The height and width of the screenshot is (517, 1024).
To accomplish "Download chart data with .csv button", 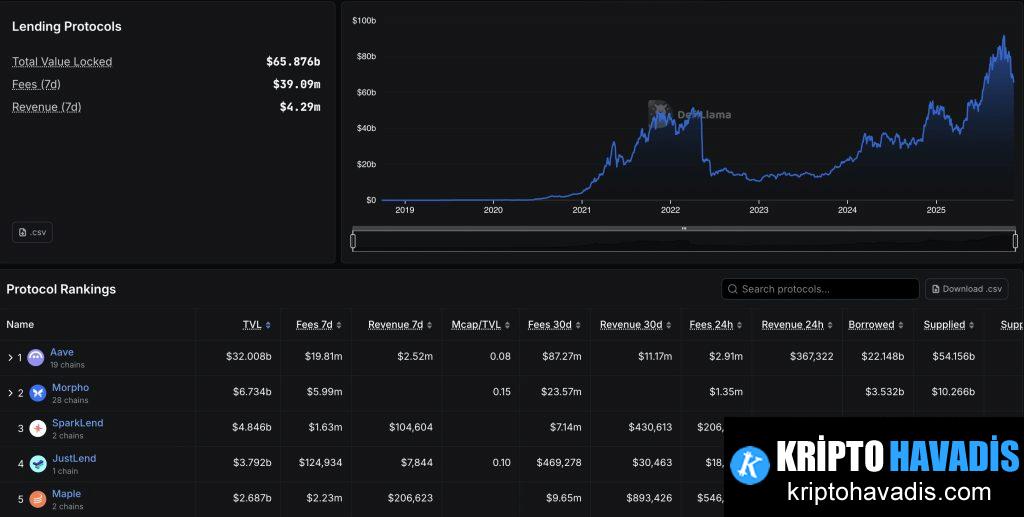I will tap(32, 232).
